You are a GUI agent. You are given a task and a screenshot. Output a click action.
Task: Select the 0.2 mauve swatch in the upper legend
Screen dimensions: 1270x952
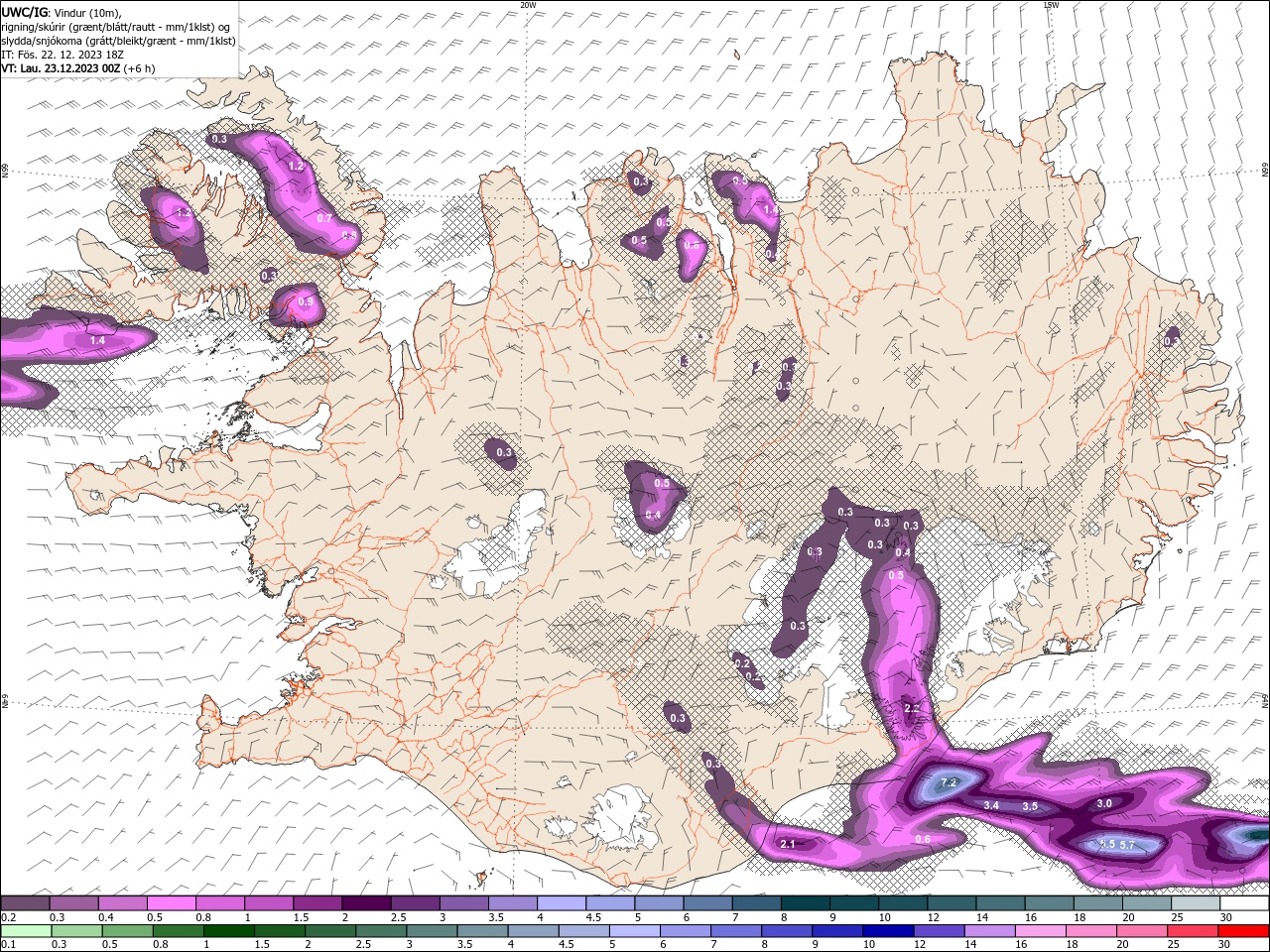[25, 903]
